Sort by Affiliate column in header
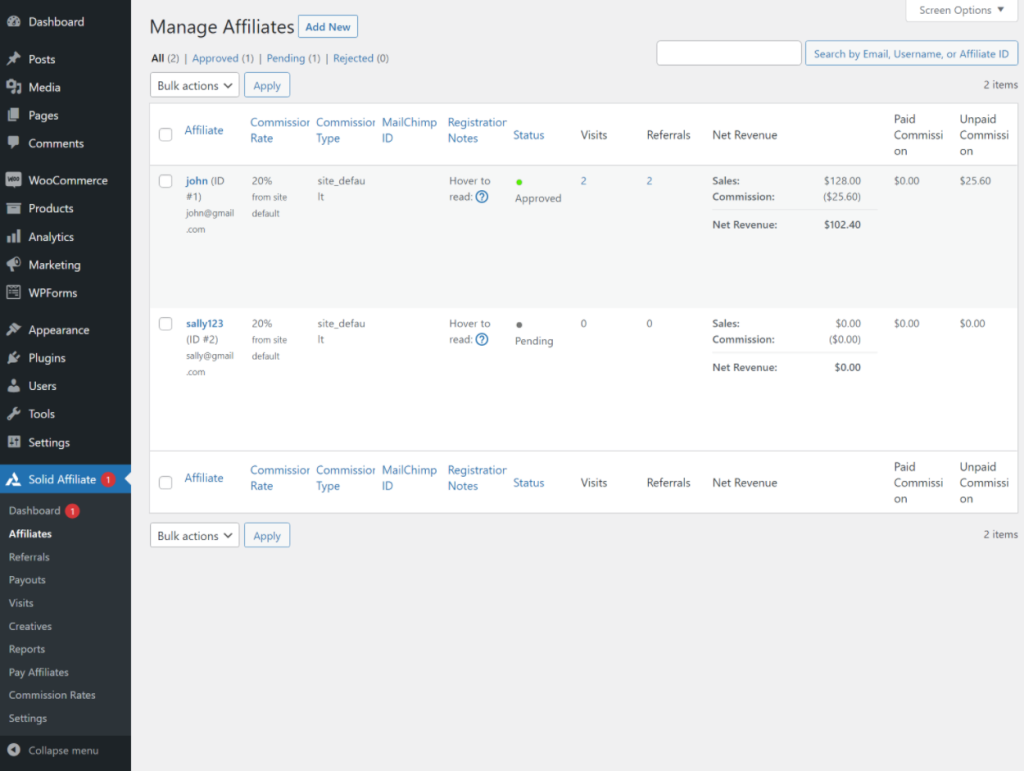1024x771 pixels. (204, 130)
